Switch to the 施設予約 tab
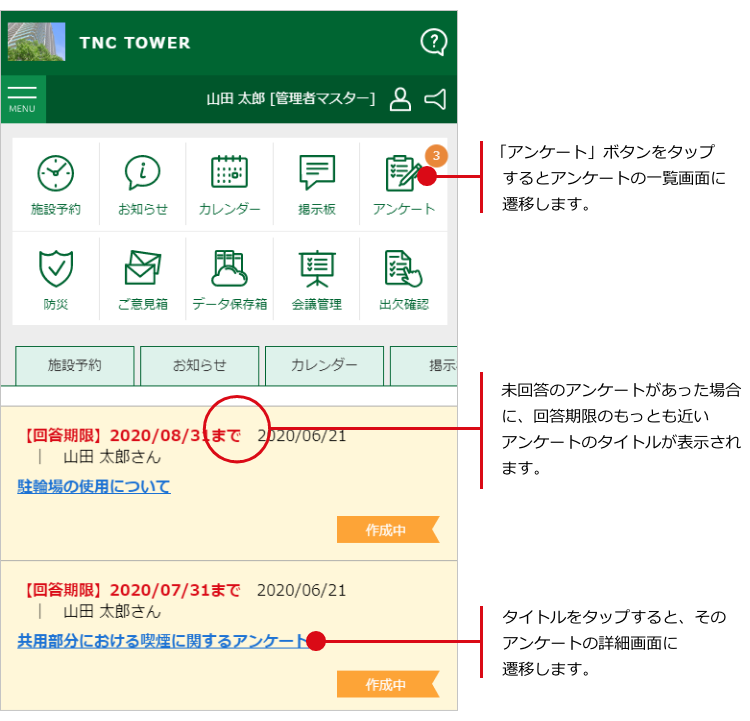 (x=75, y=366)
